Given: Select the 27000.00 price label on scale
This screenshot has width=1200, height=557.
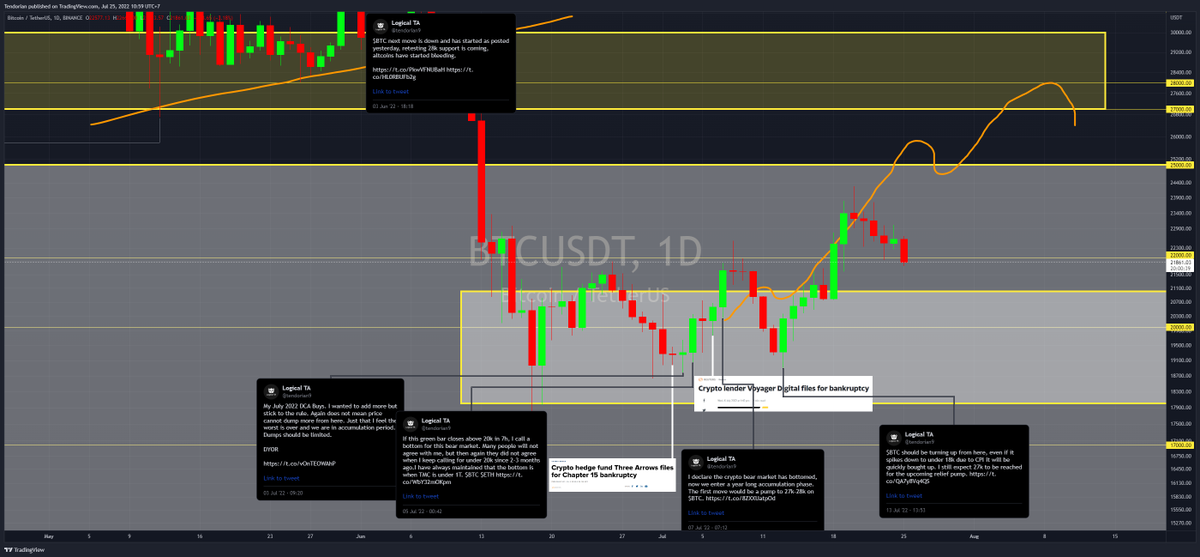Looking at the screenshot, I should click(1180, 108).
